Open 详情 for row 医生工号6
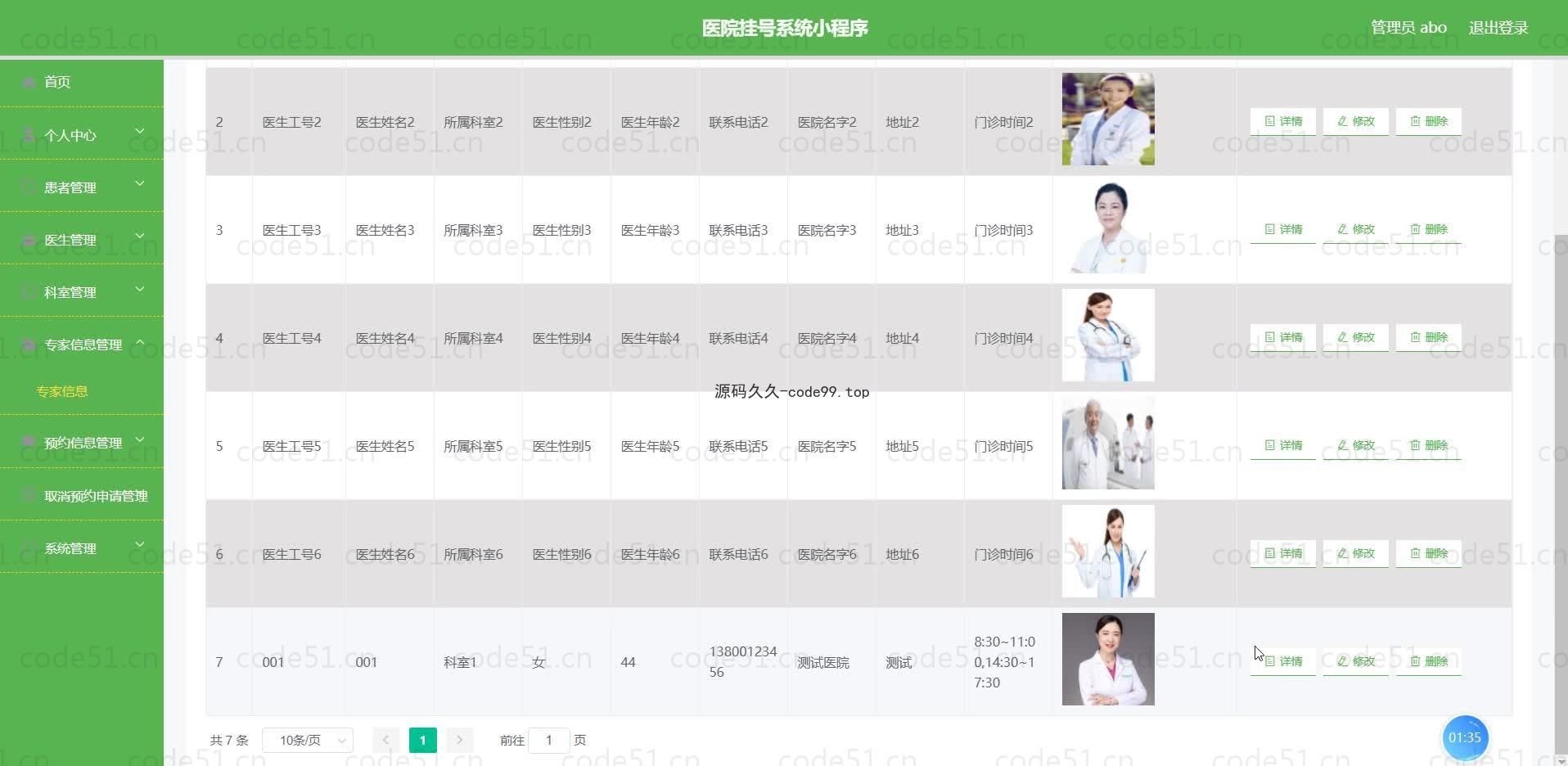Viewport: 1568px width, 766px height. pyautogui.click(x=1282, y=553)
